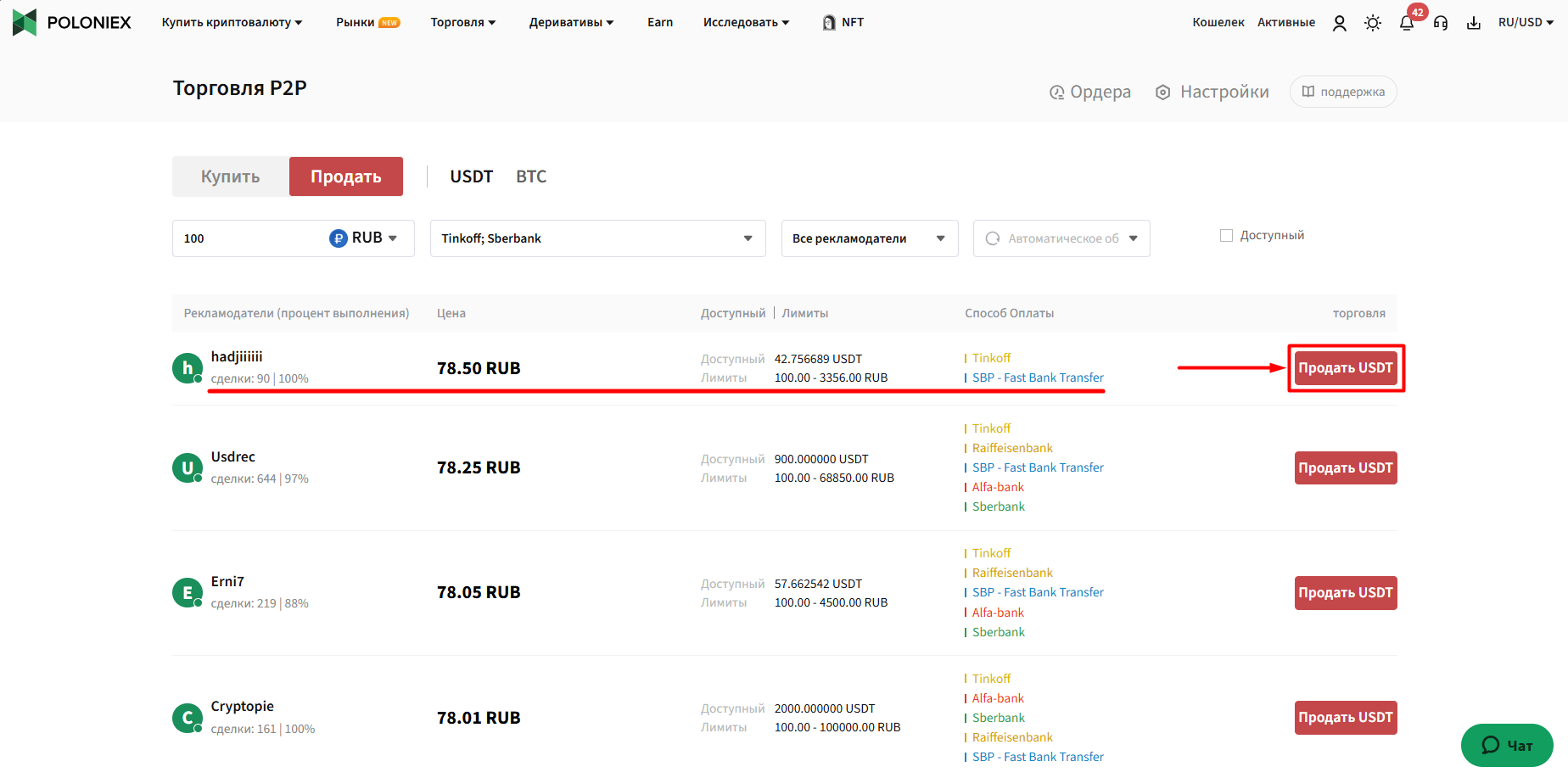
Task: Click Продать USDT for hadjiiiiii
Action: (x=1346, y=368)
